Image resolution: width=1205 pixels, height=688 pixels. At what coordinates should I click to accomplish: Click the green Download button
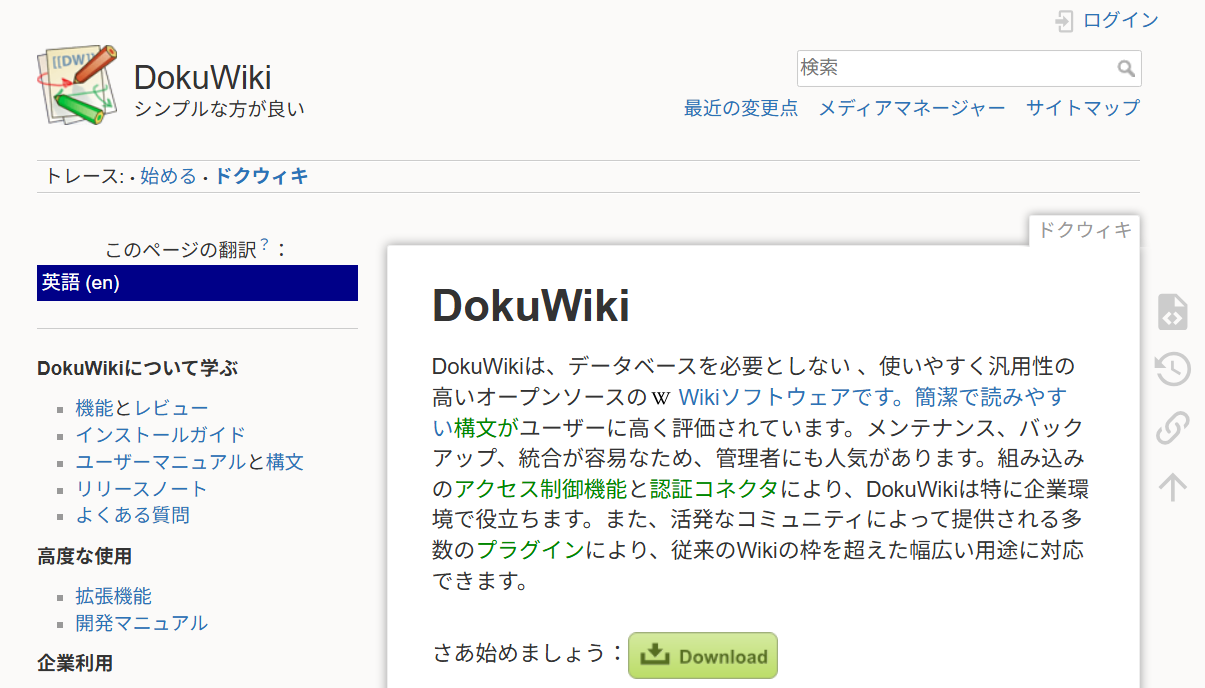pos(703,656)
